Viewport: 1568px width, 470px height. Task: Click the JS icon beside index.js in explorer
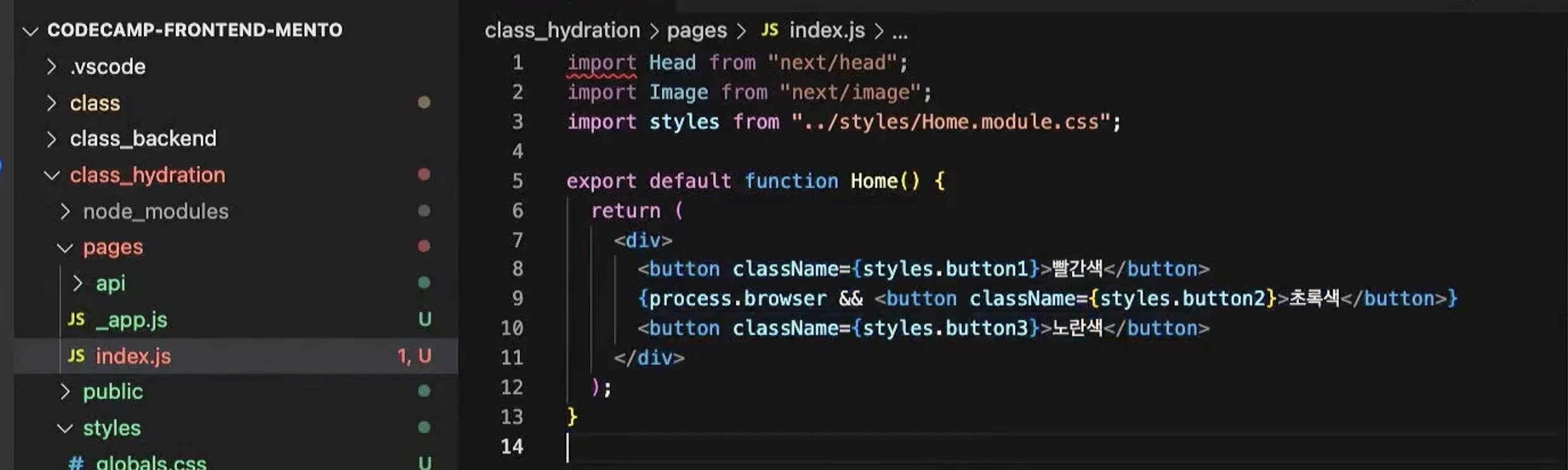(x=77, y=355)
